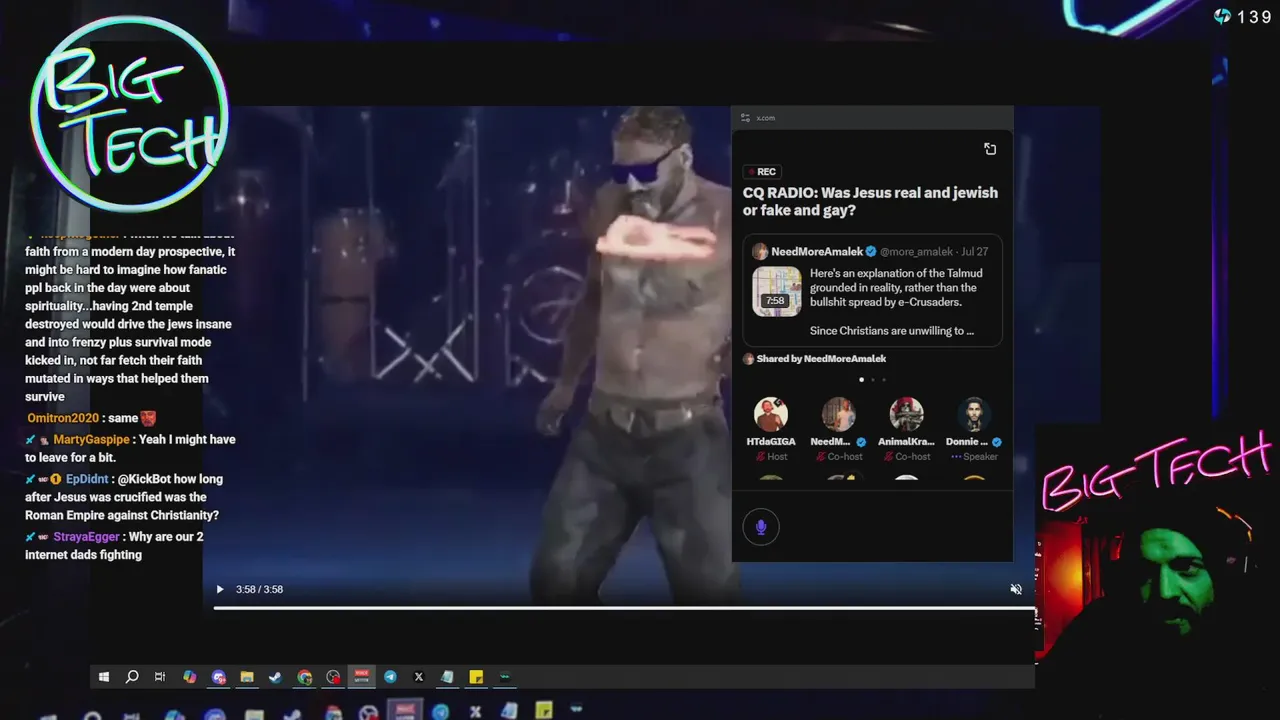This screenshot has width=1280, height=720.
Task: Click the viewer count icon next to 139
Action: click(x=1222, y=16)
